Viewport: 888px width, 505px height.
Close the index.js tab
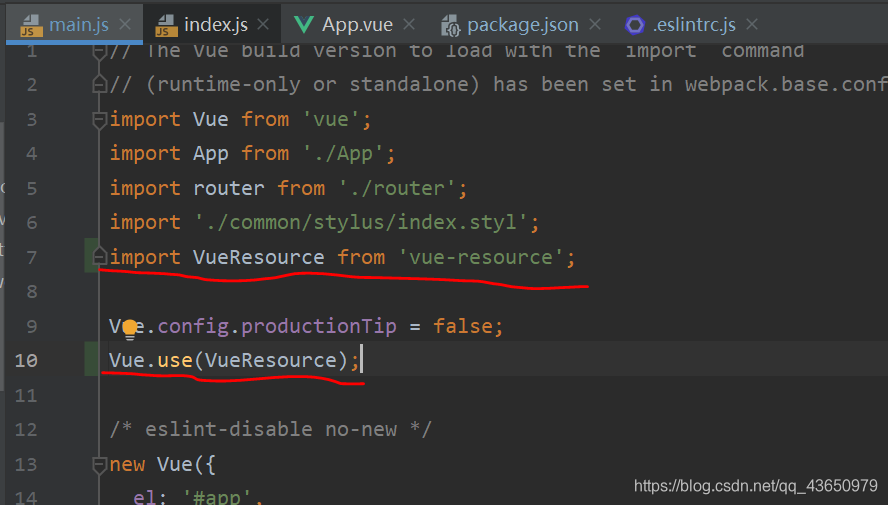(x=263, y=24)
